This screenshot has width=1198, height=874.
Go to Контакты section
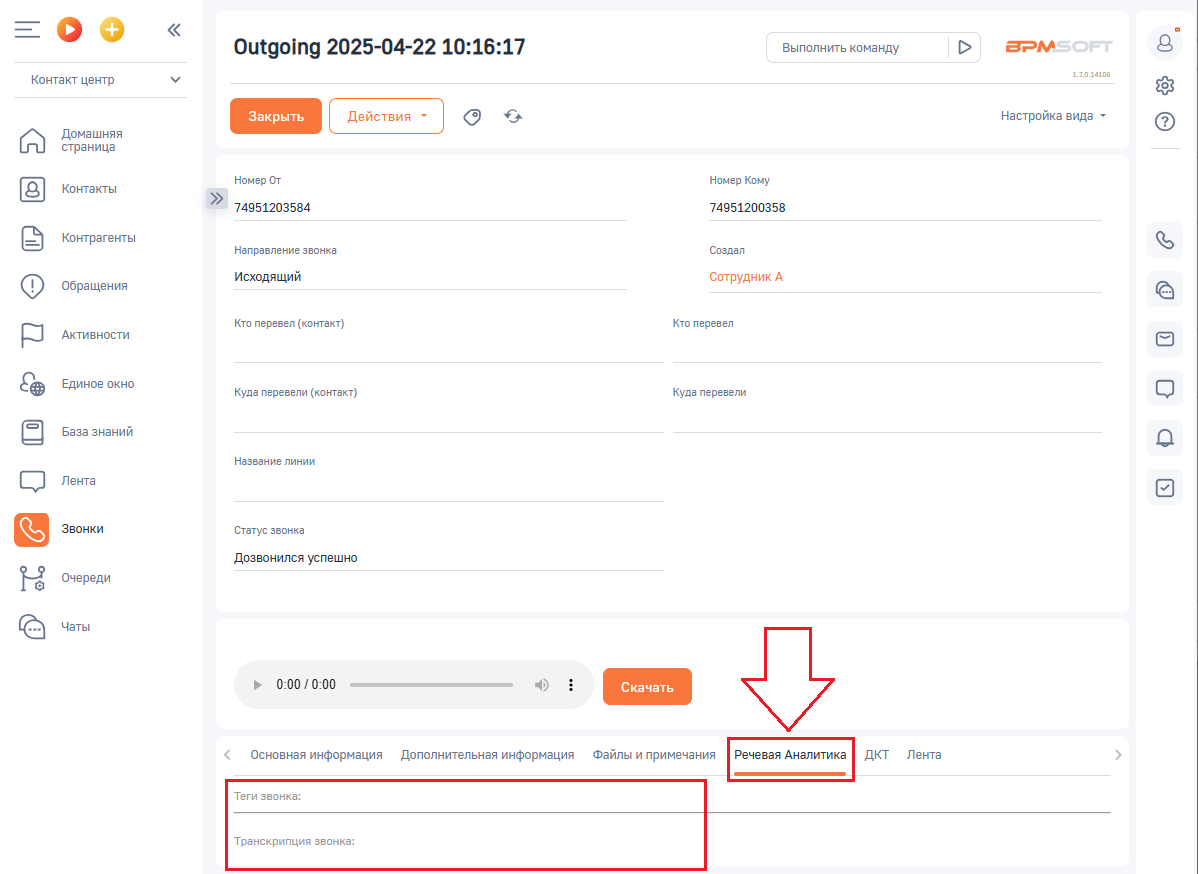[x=89, y=189]
